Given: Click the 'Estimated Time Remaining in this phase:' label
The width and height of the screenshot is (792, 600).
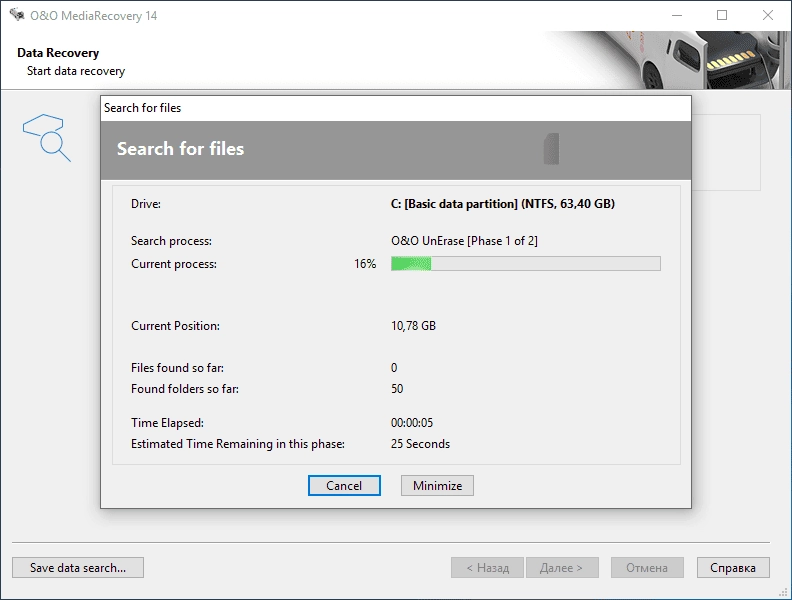Looking at the screenshot, I should point(238,444).
